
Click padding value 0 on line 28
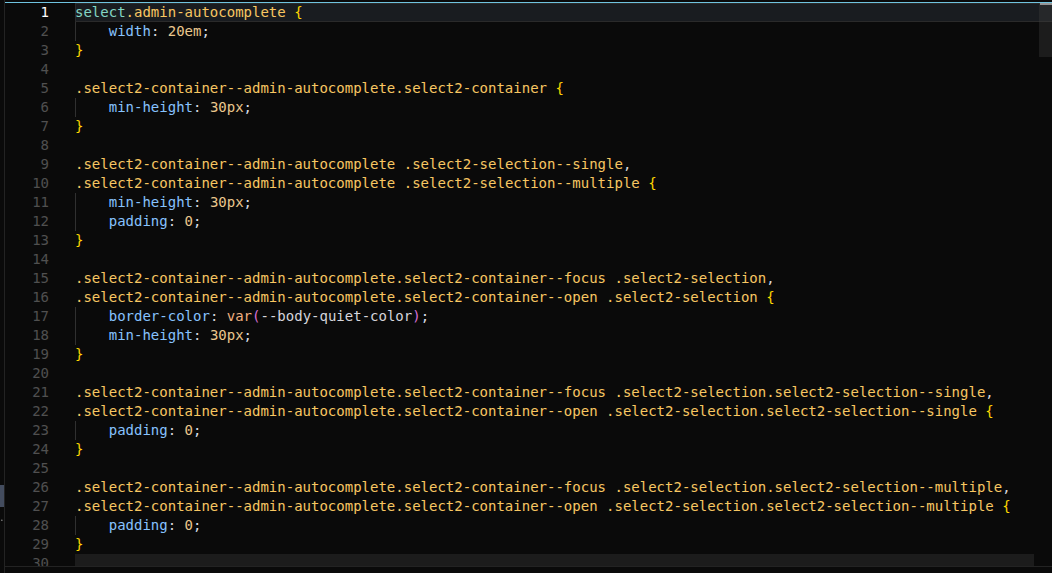pyautogui.click(x=188, y=525)
